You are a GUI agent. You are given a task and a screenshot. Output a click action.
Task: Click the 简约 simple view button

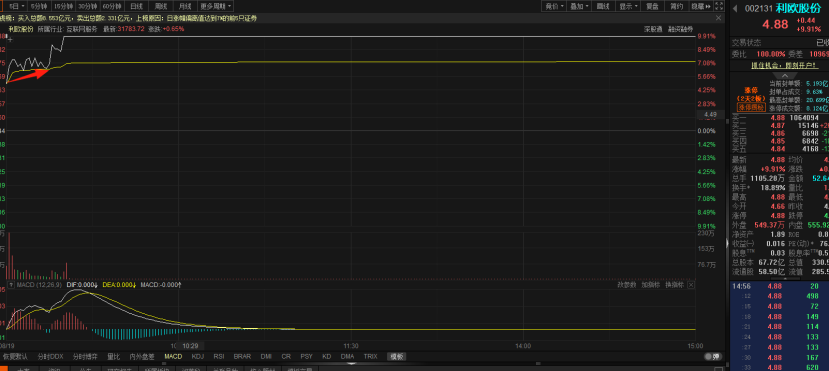coord(676,6)
